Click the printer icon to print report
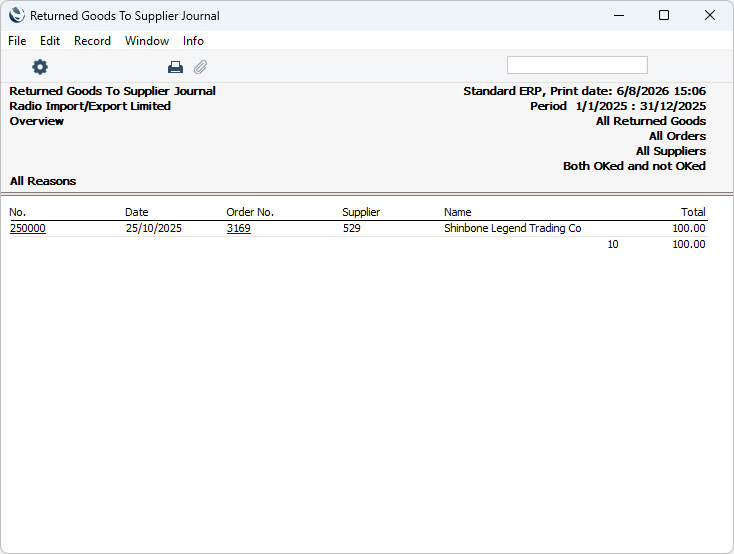 [x=176, y=67]
